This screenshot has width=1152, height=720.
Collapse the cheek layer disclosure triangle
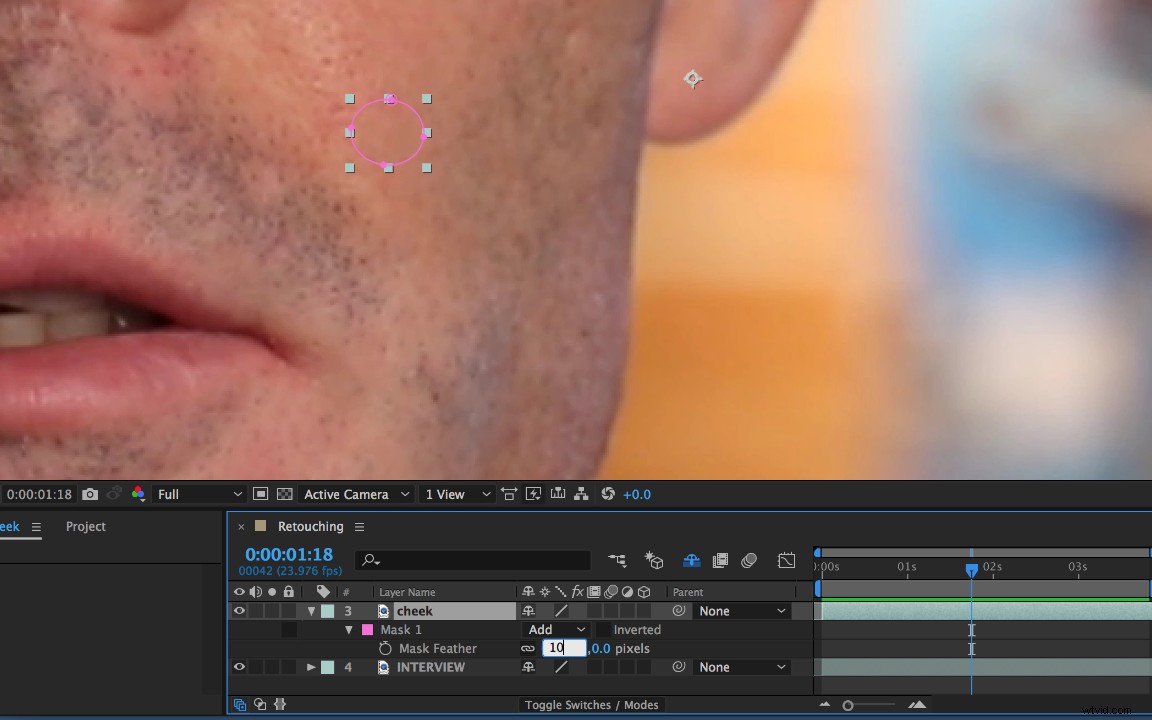click(311, 610)
